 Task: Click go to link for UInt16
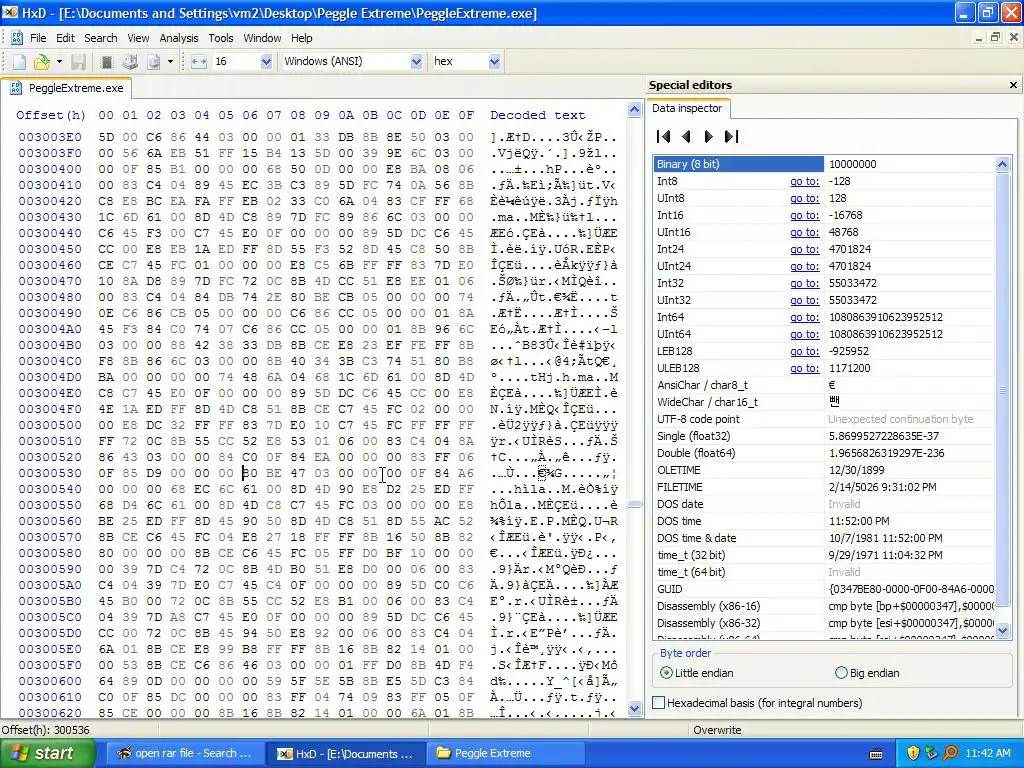[x=805, y=232]
